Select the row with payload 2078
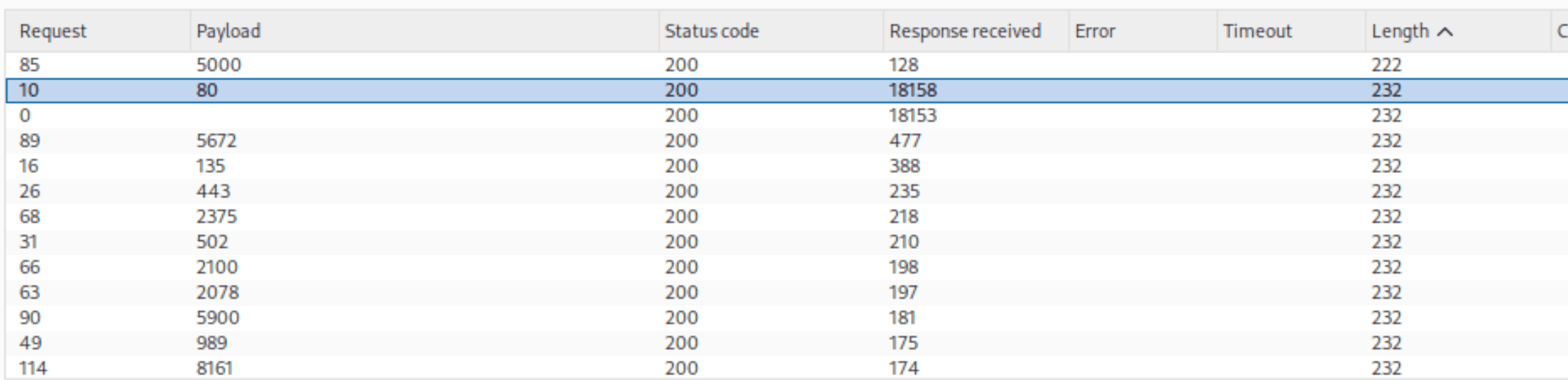The image size is (1568, 380). (x=786, y=292)
